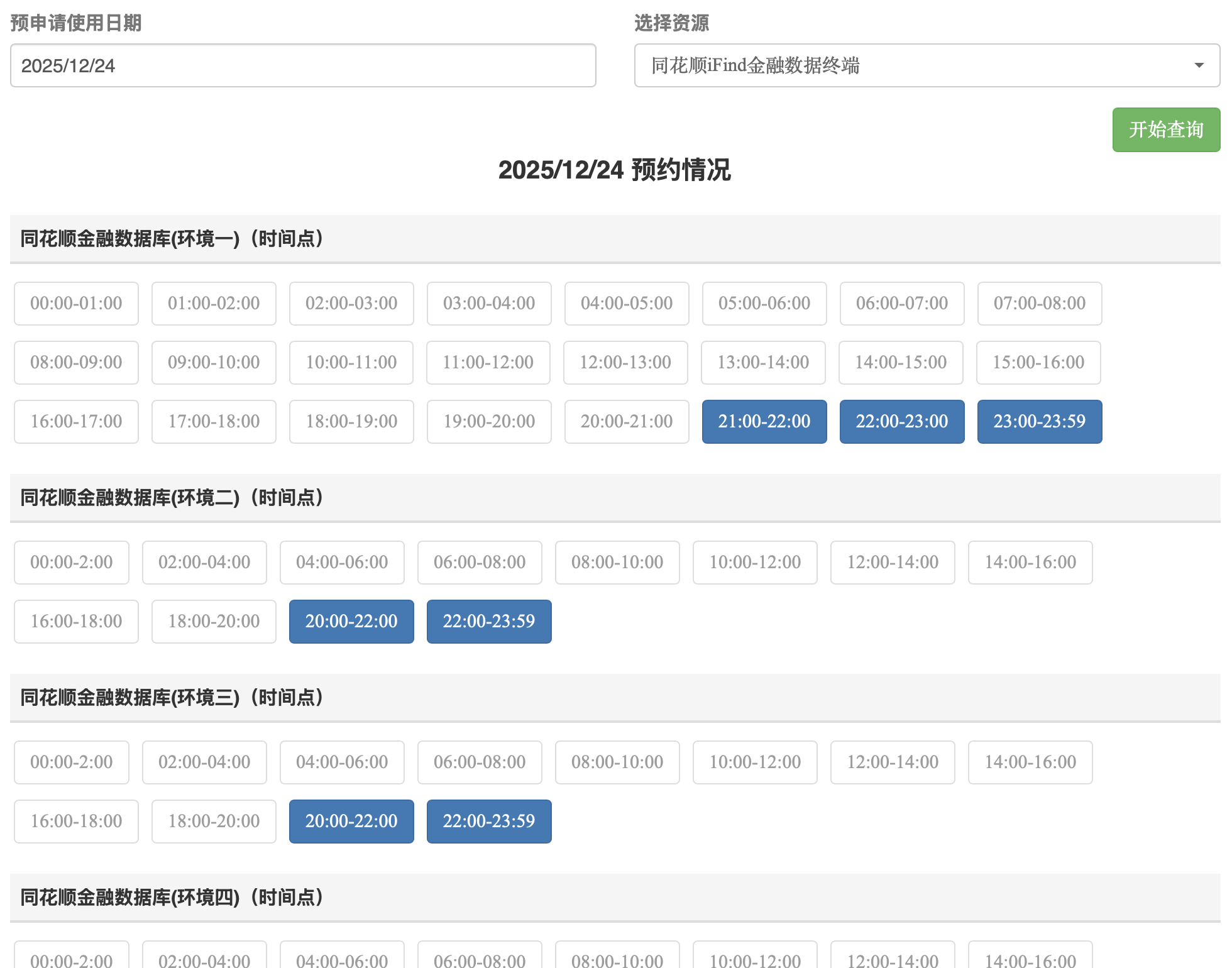Click 14:00-16:00 slot under 环境四
1232x968 pixels.
(1030, 958)
